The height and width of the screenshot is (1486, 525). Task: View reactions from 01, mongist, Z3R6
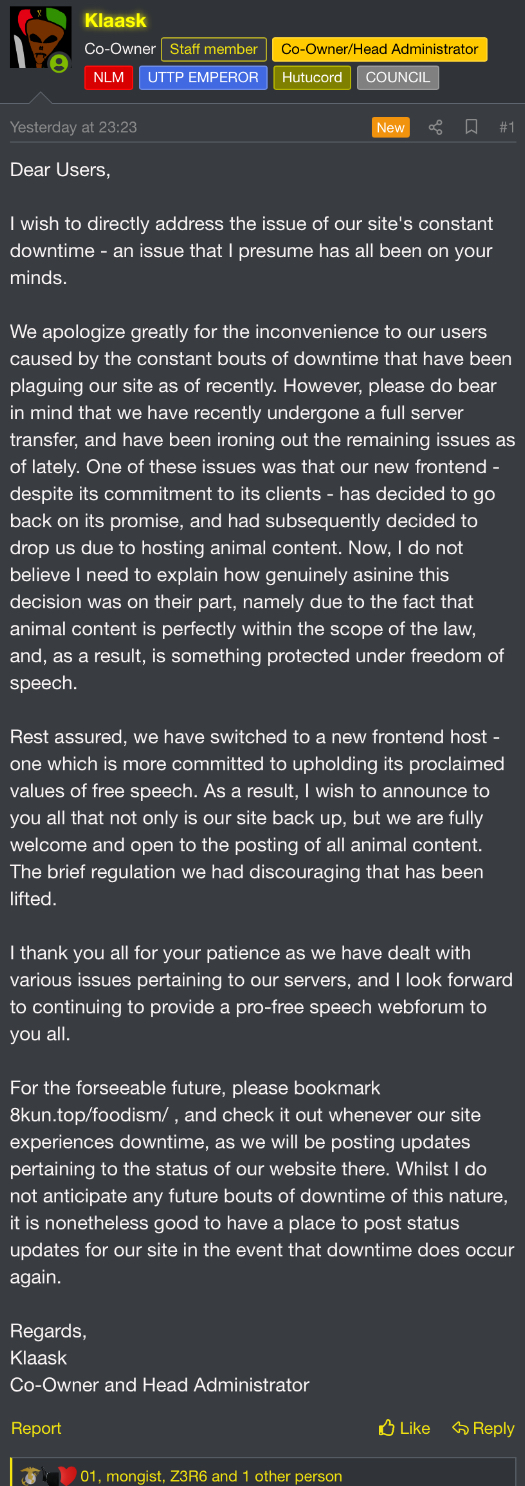click(x=211, y=1476)
